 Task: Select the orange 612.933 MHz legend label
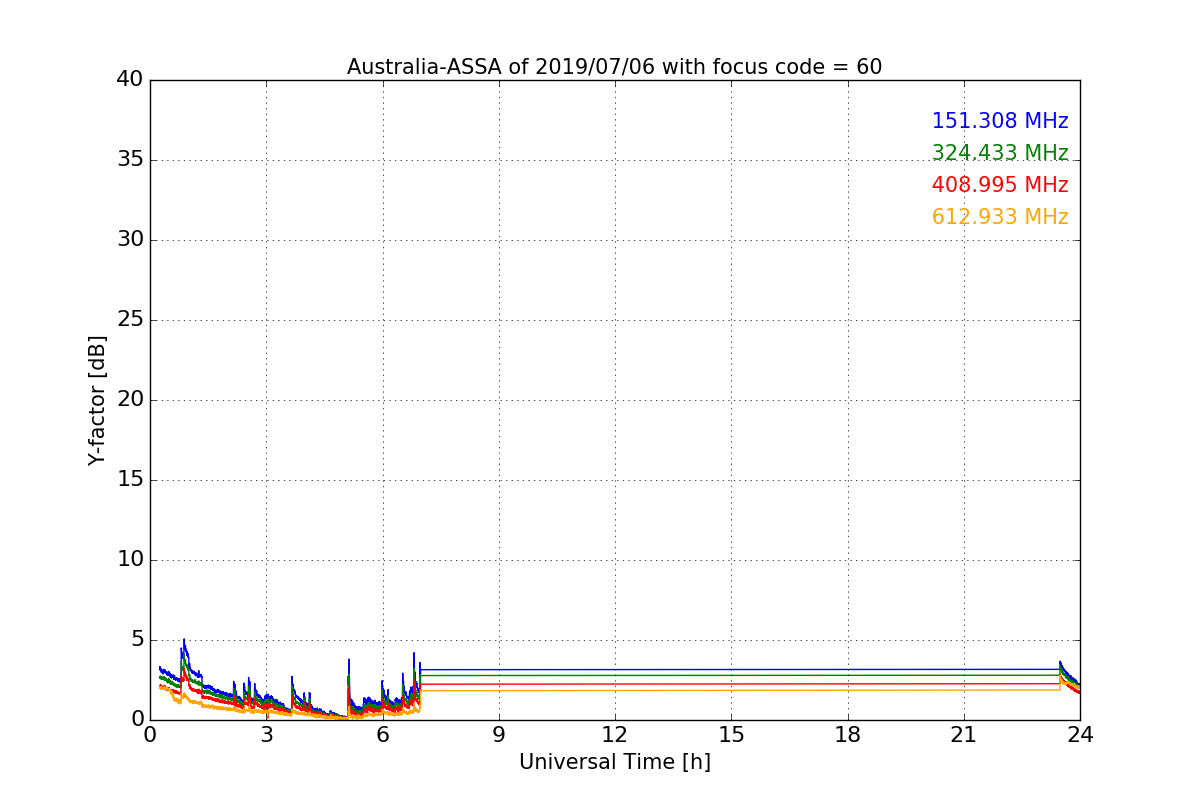(999, 217)
